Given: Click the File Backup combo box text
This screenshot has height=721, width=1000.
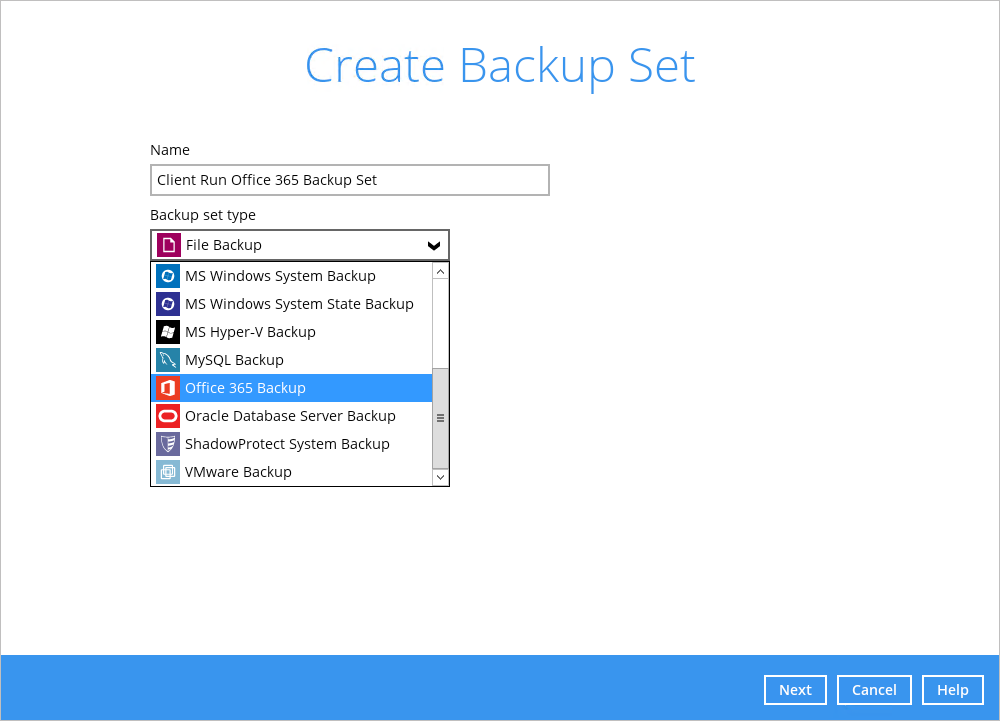Looking at the screenshot, I should click(x=223, y=245).
